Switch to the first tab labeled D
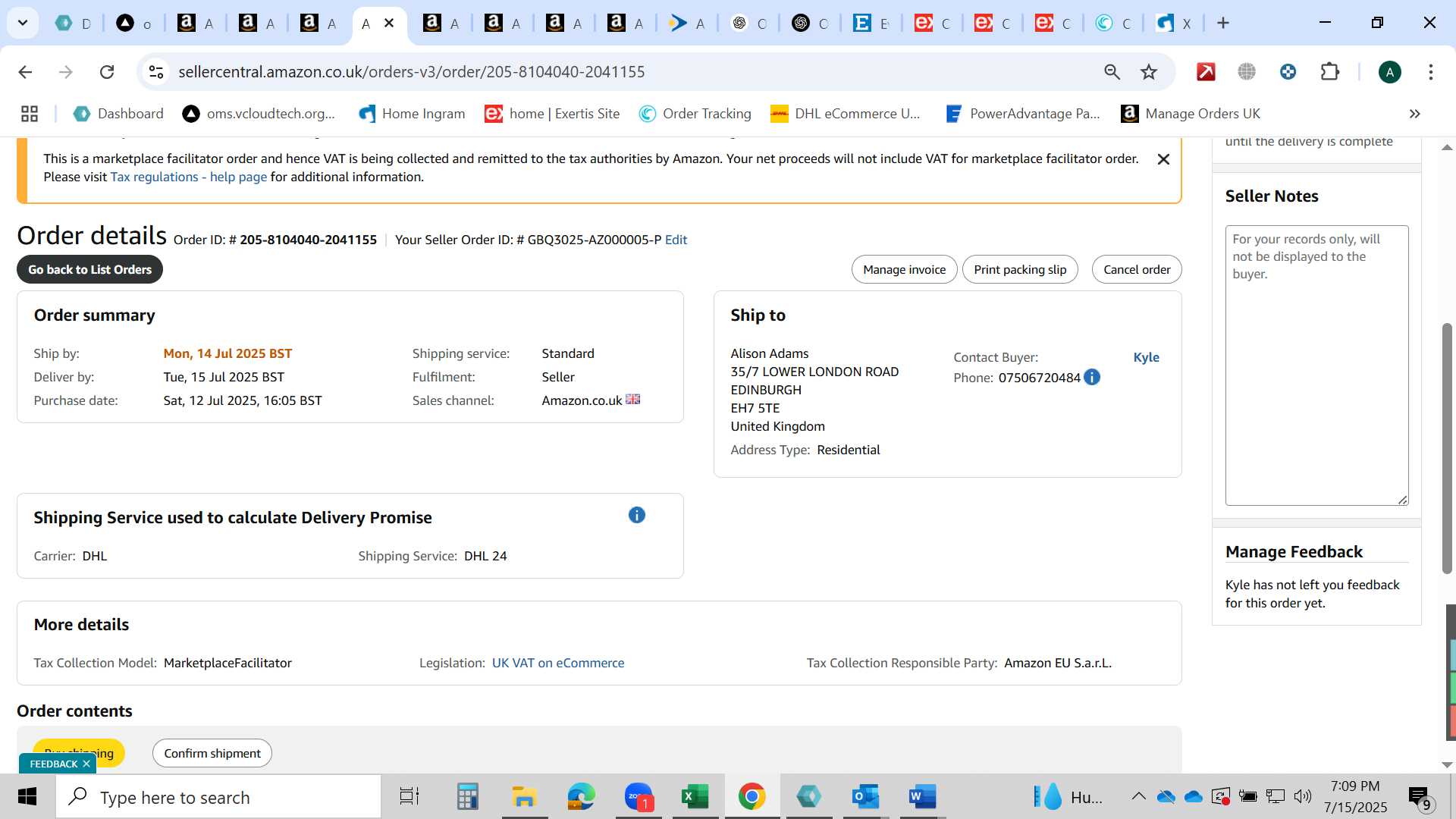The height and width of the screenshot is (819, 1456). coord(73,24)
